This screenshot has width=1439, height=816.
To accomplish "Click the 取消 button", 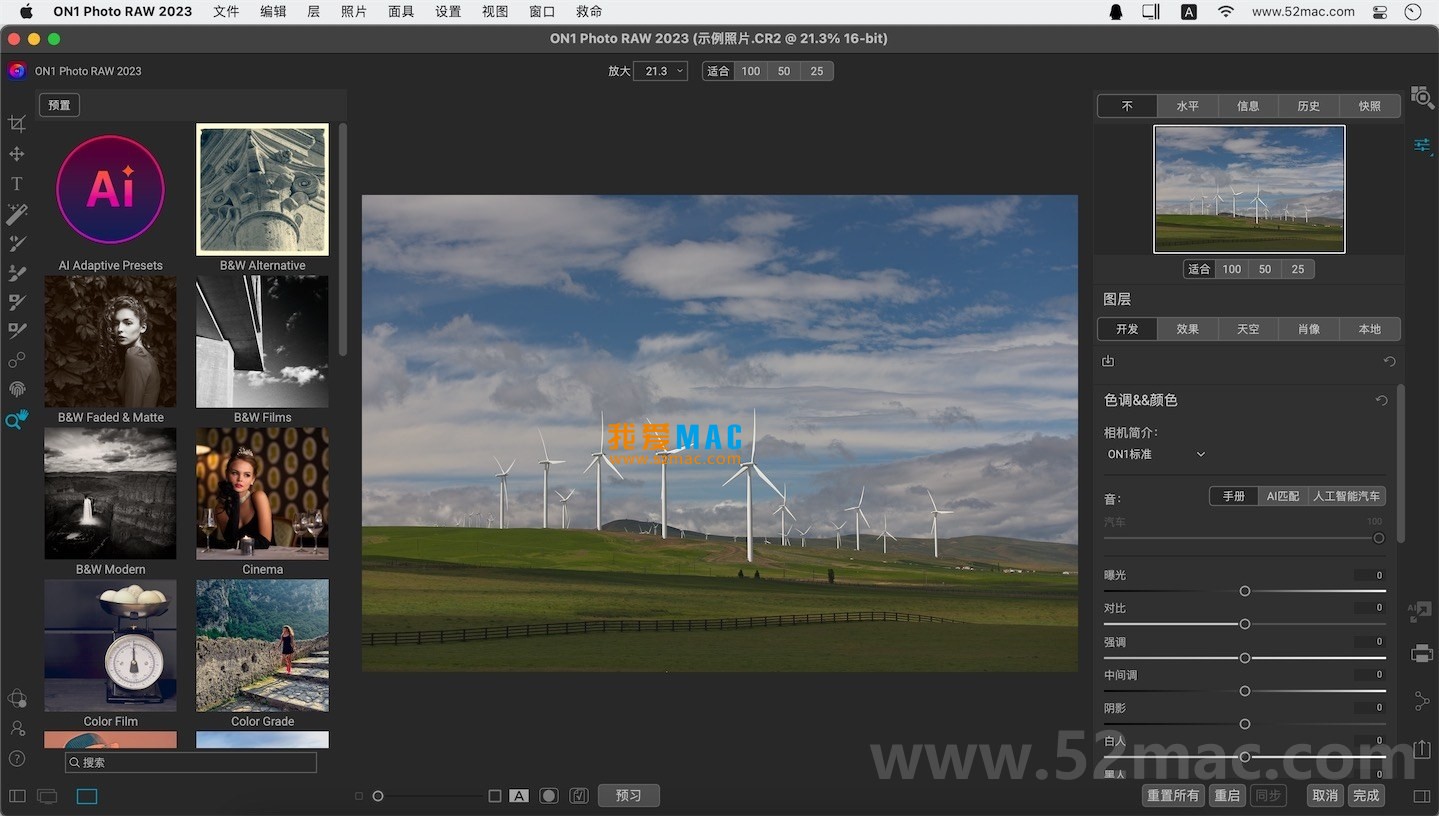I will pyautogui.click(x=1325, y=796).
